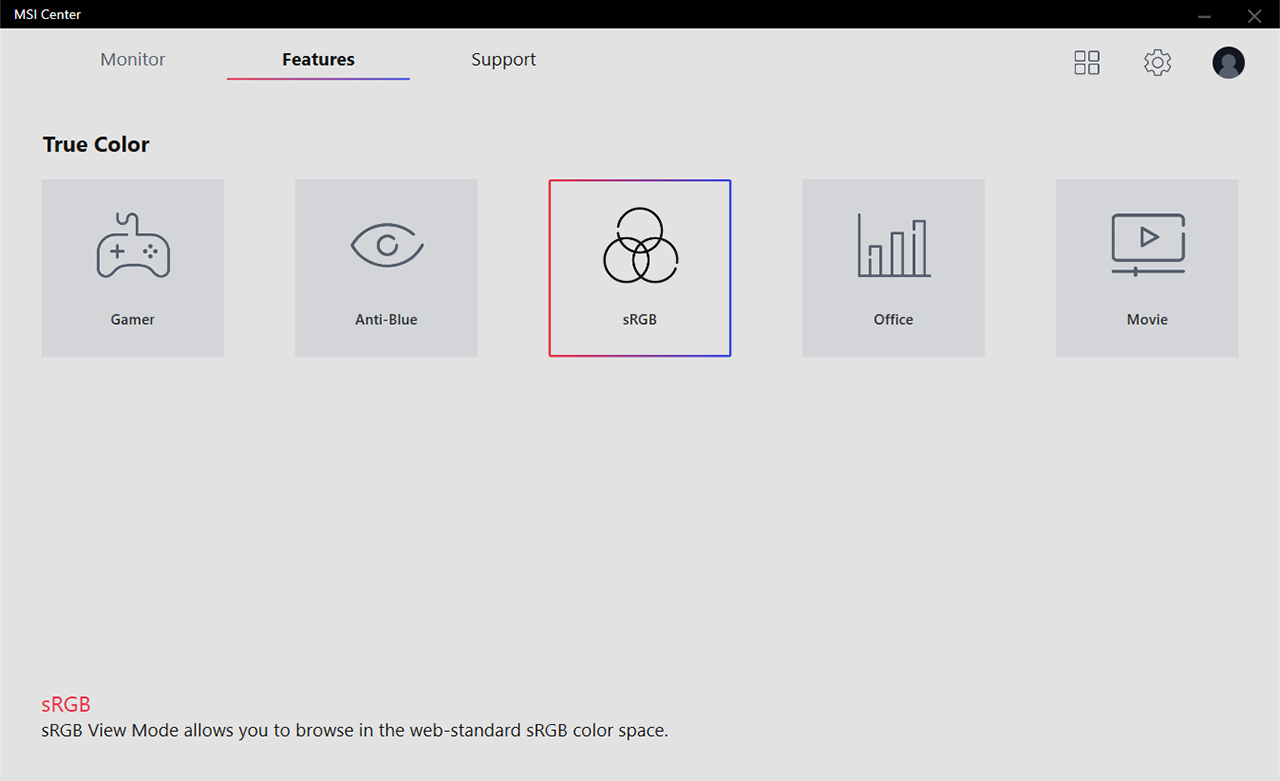Click the Gamer label text

pos(133,320)
